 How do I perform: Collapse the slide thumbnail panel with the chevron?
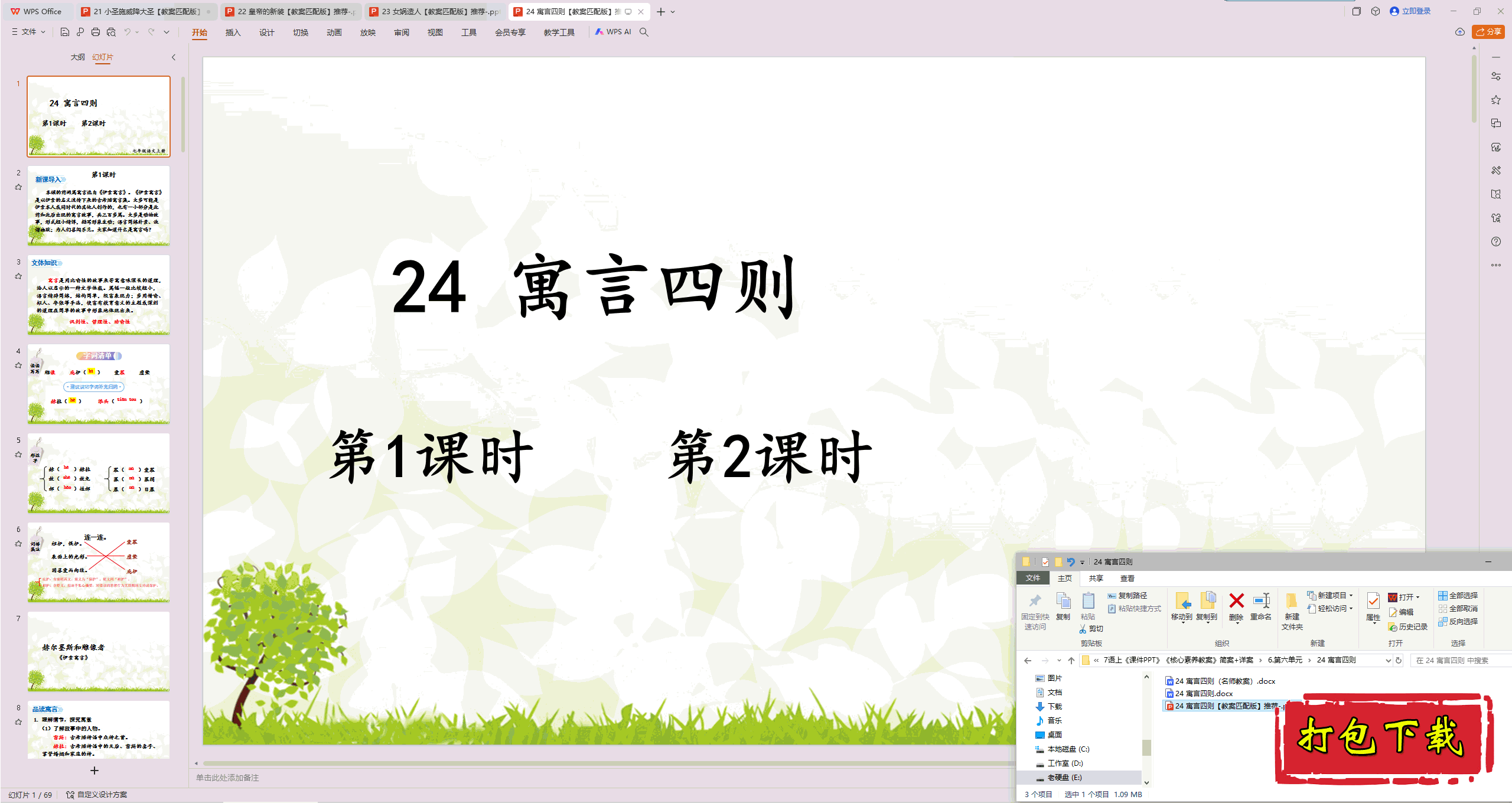(x=173, y=57)
